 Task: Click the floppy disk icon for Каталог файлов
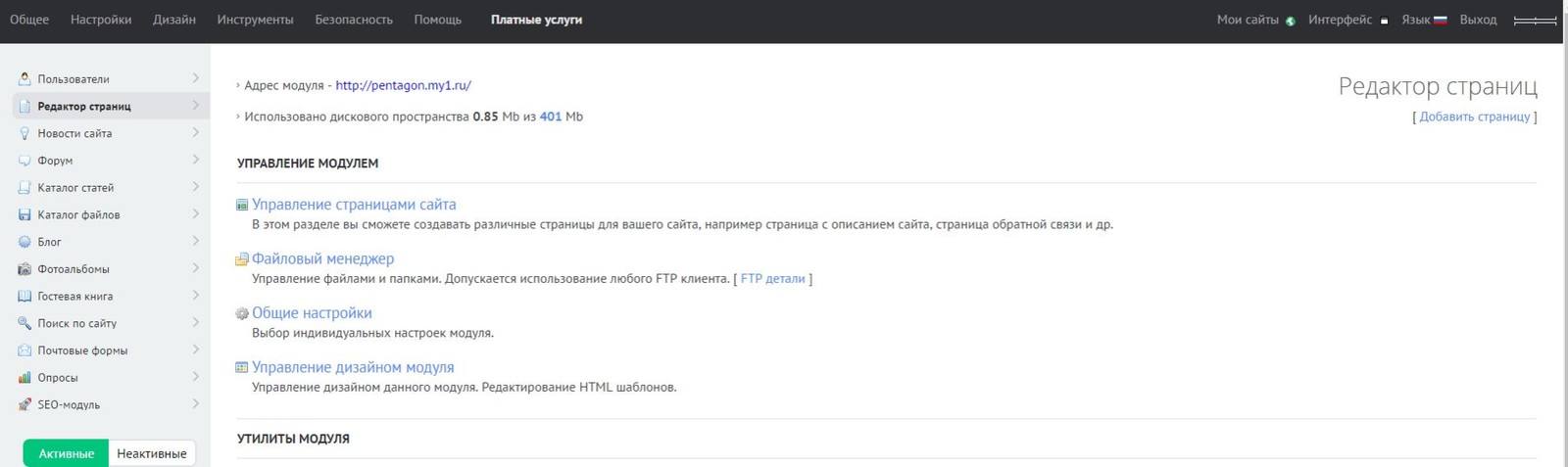pos(24,214)
